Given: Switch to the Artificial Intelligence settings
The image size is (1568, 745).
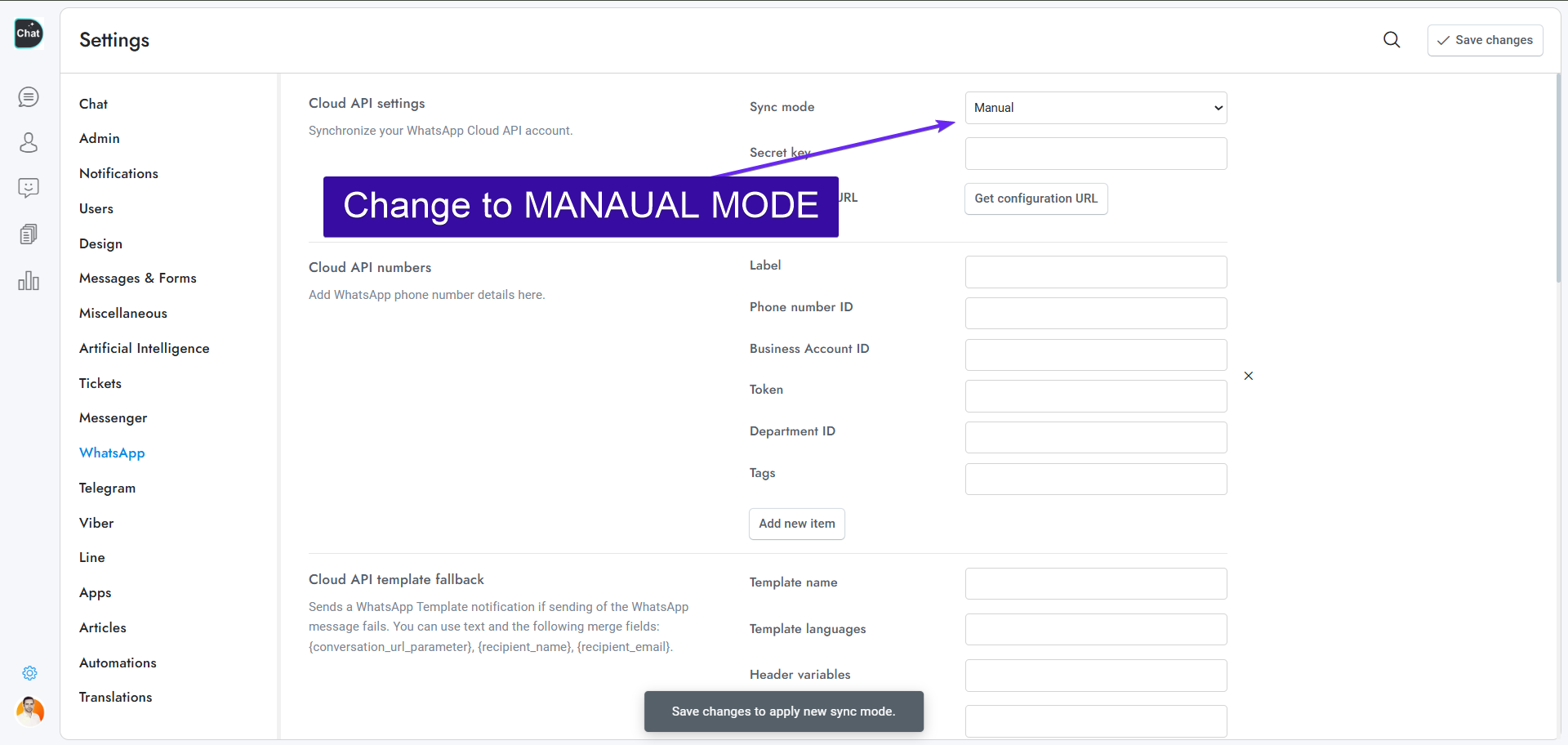Looking at the screenshot, I should [x=144, y=348].
